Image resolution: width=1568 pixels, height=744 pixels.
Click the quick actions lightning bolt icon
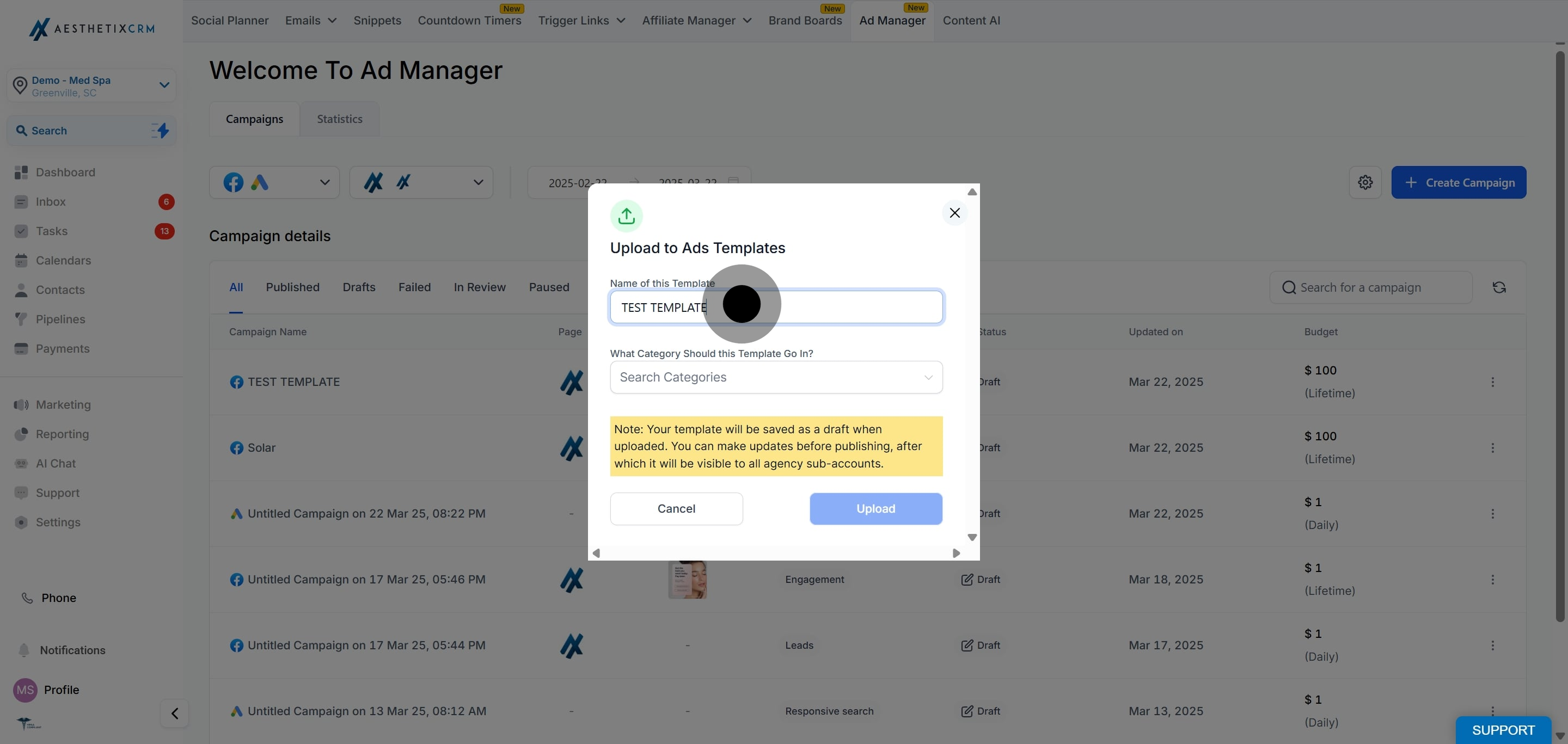[x=161, y=130]
